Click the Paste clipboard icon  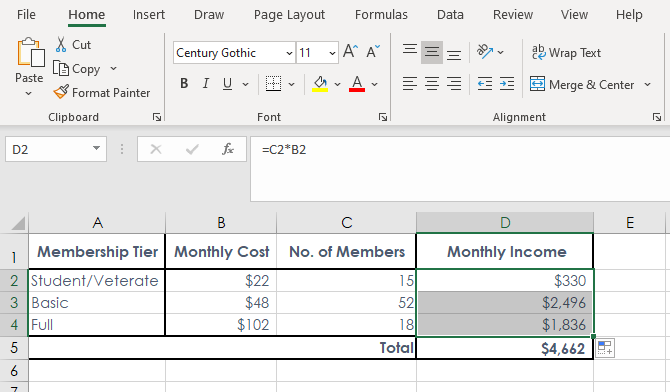pyautogui.click(x=30, y=52)
